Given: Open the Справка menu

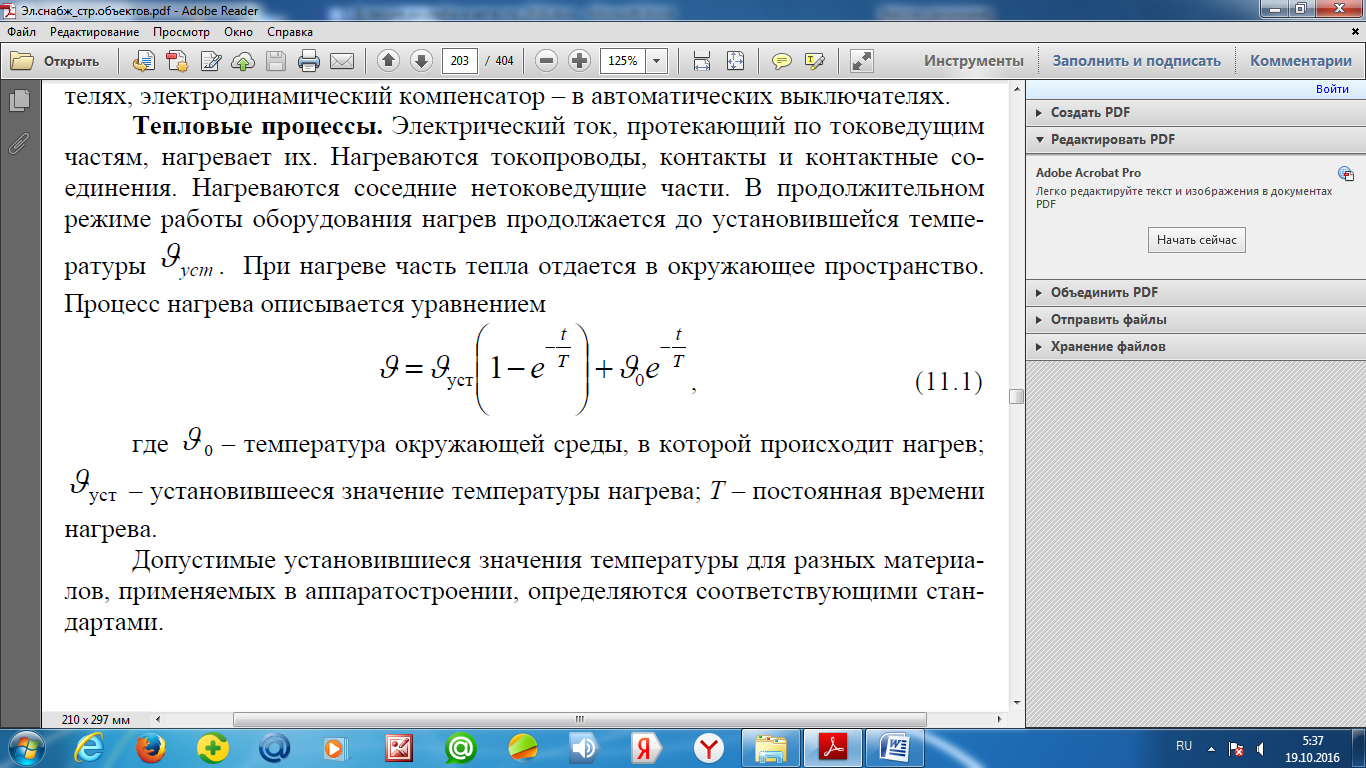Looking at the screenshot, I should point(290,32).
